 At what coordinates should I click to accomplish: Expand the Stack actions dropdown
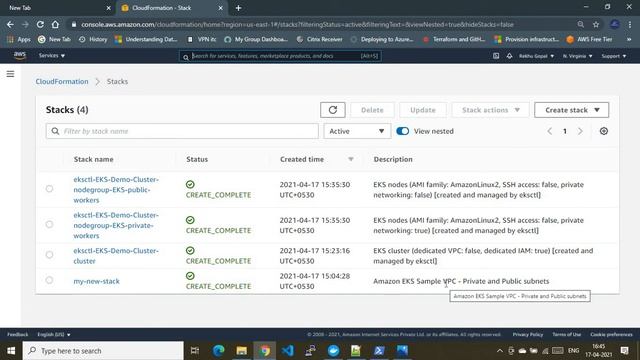pyautogui.click(x=490, y=110)
